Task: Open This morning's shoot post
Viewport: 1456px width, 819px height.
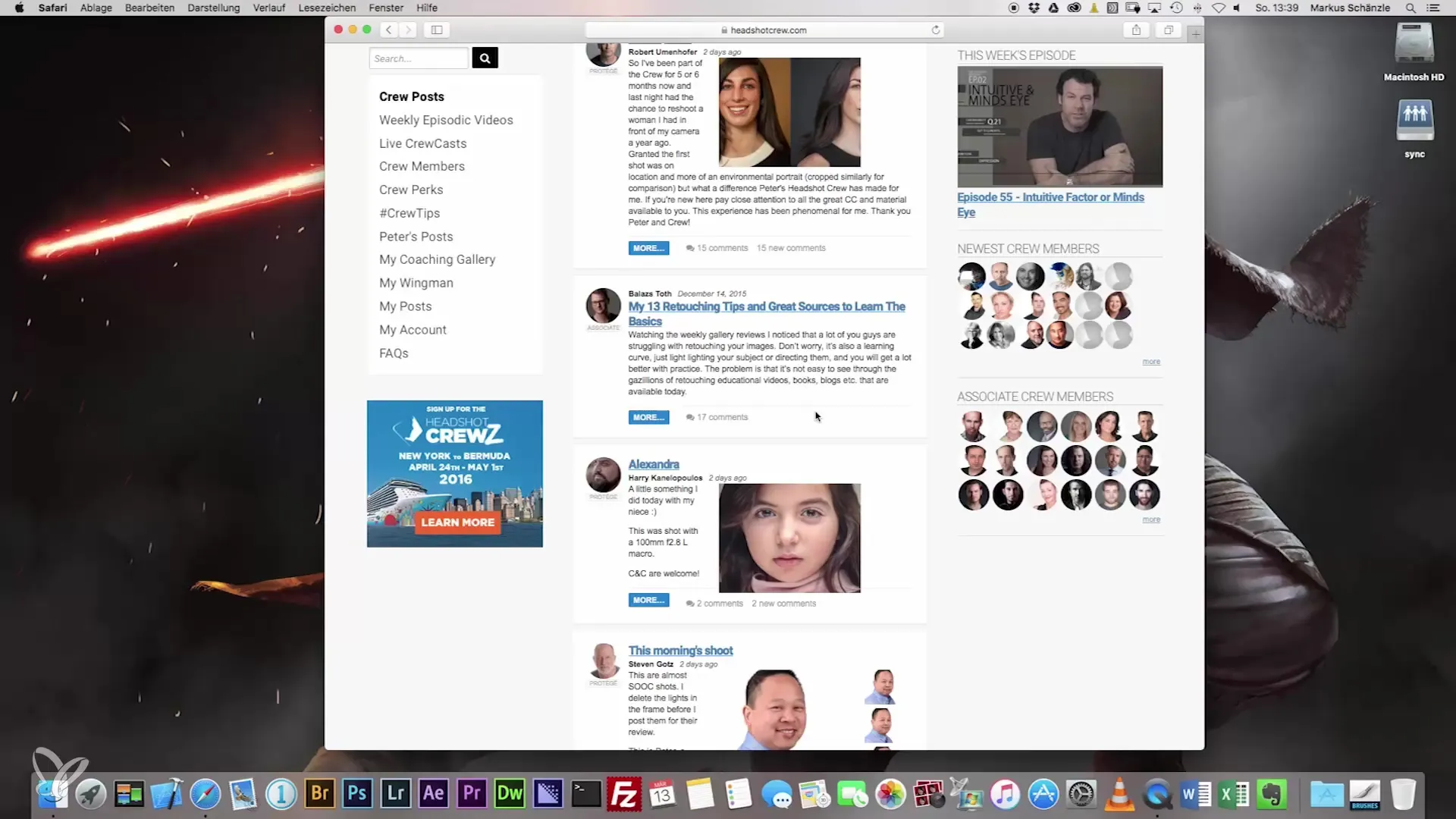Action: tap(680, 651)
